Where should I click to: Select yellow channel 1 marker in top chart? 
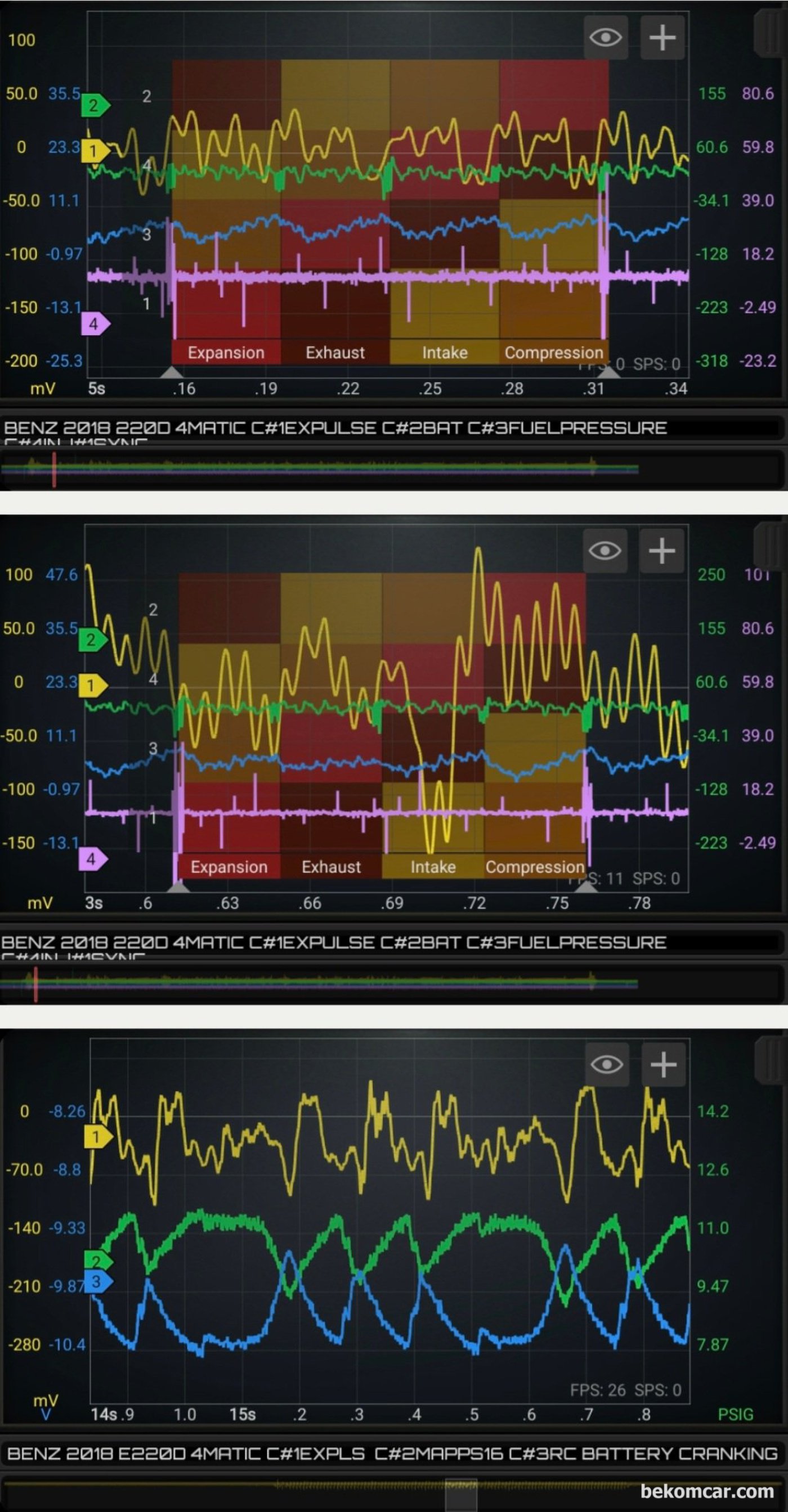pos(95,151)
